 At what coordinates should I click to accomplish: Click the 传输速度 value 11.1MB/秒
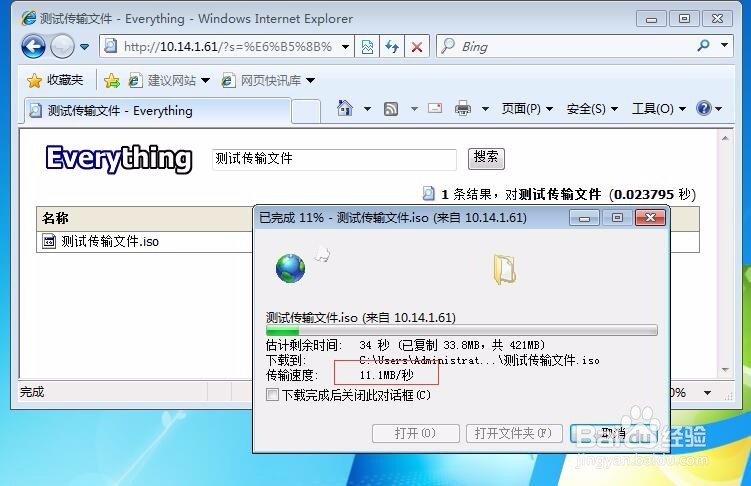point(387,375)
